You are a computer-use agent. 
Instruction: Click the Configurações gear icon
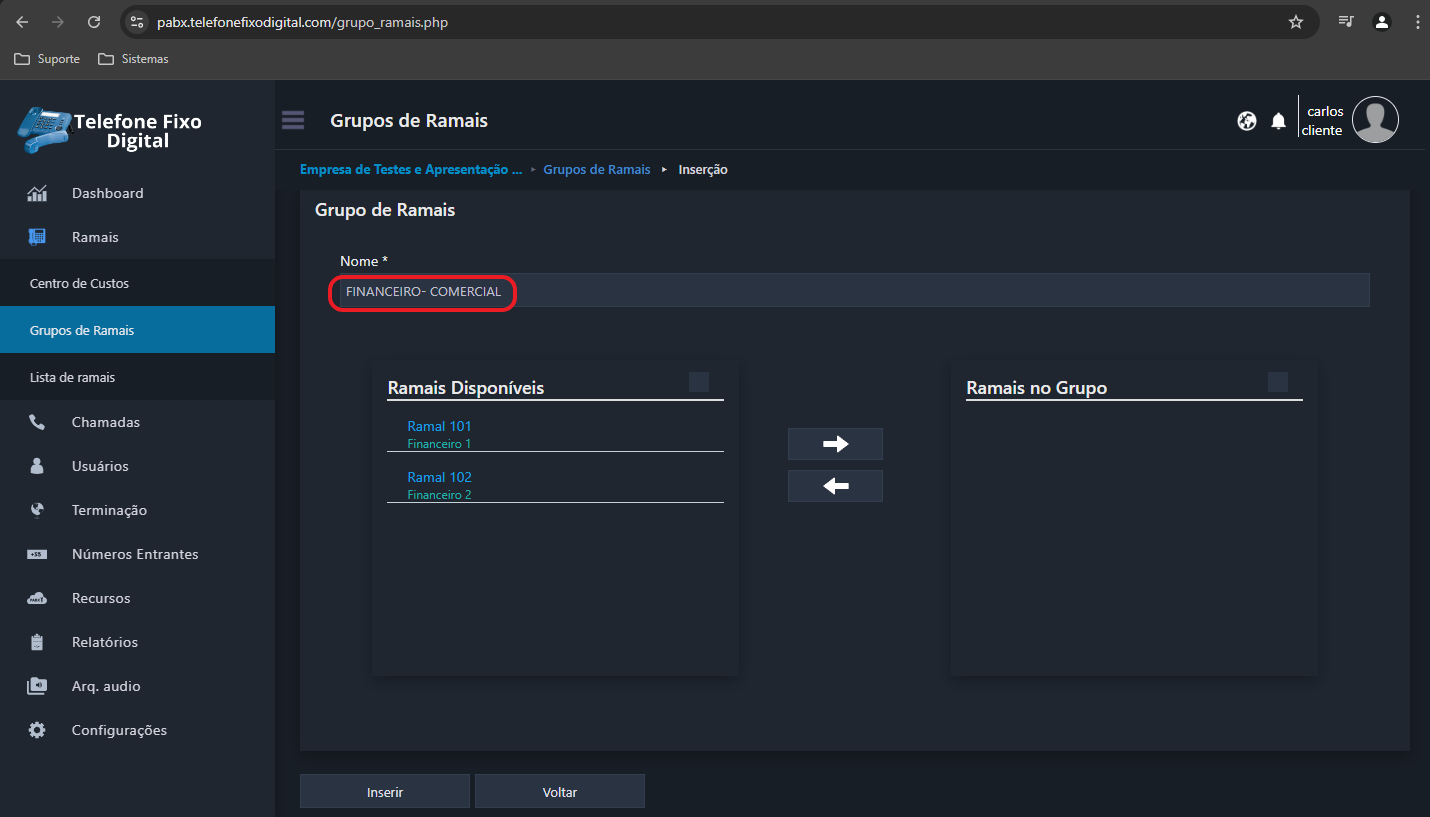tap(37, 731)
